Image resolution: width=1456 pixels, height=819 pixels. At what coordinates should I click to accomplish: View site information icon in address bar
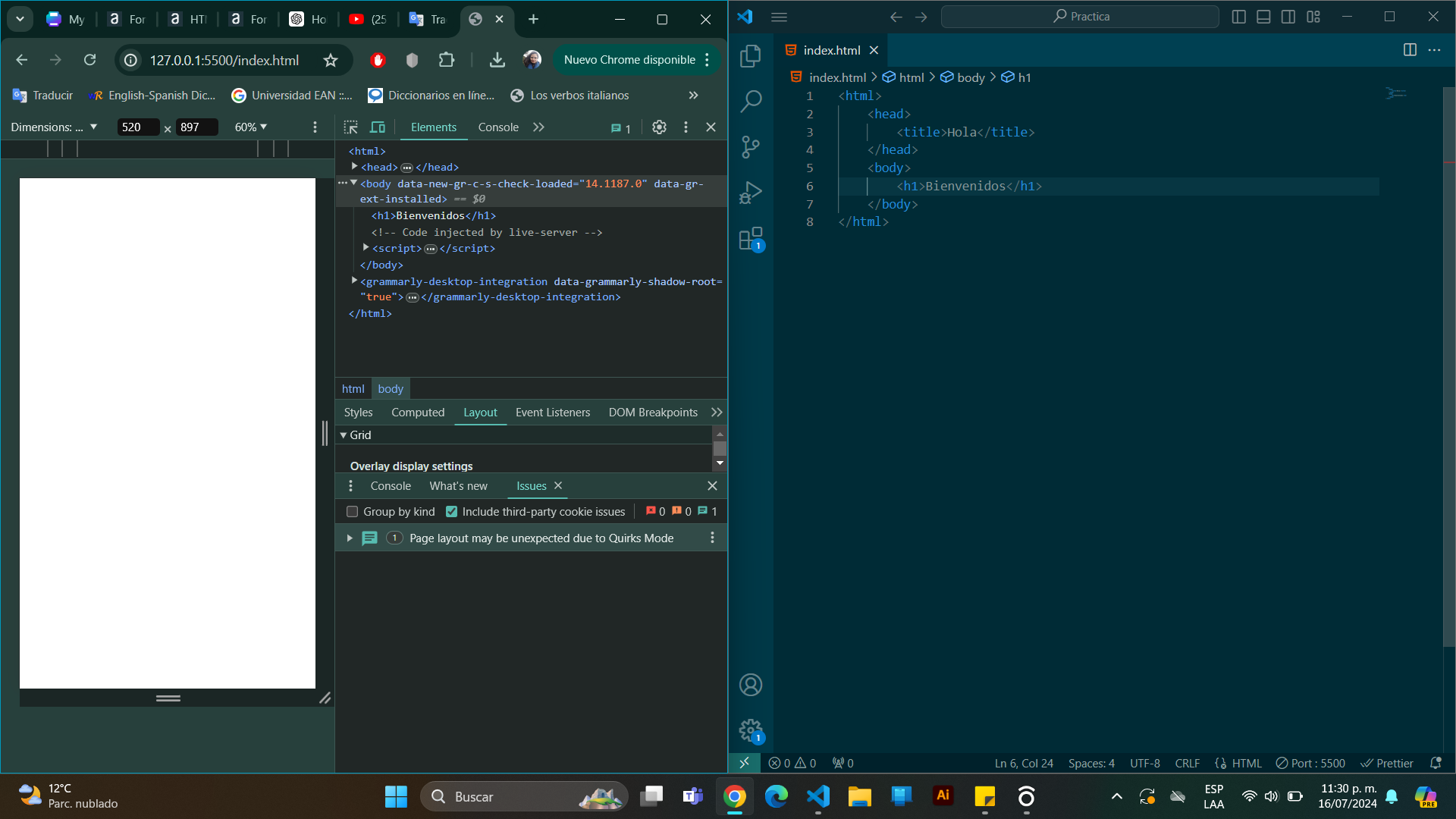(131, 60)
